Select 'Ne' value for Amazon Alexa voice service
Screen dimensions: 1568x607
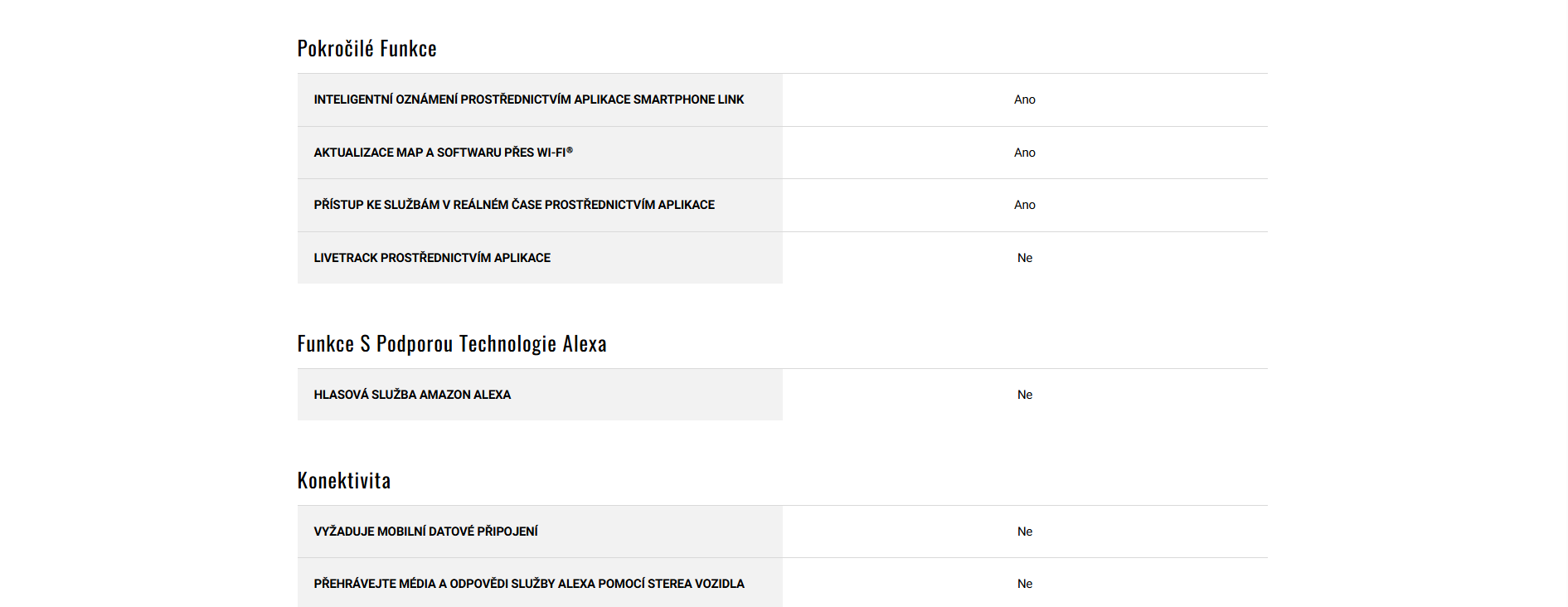tap(1024, 395)
